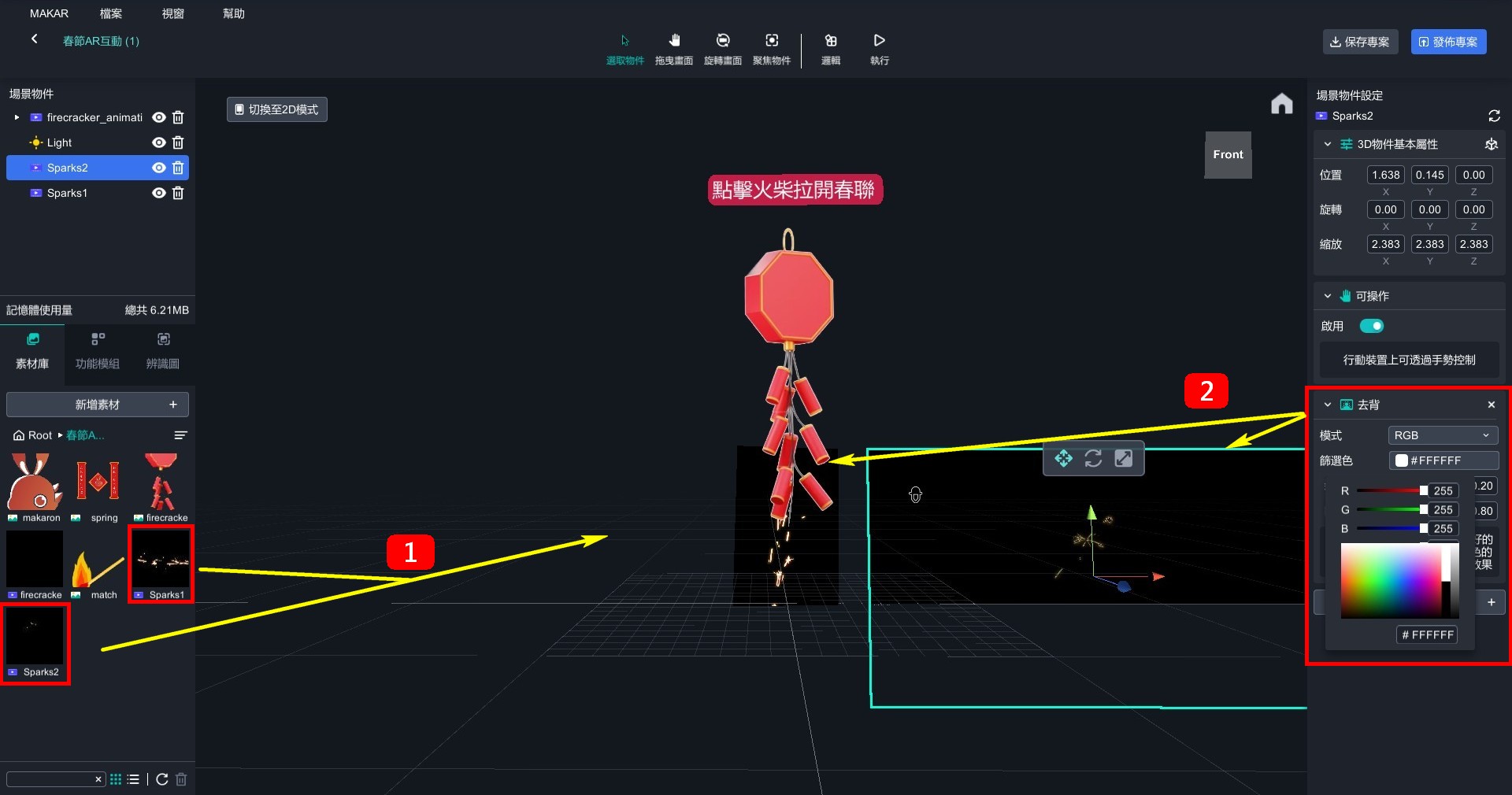1512x795 pixels.
Task: Click the 切換至2D模式 button
Action: click(277, 109)
